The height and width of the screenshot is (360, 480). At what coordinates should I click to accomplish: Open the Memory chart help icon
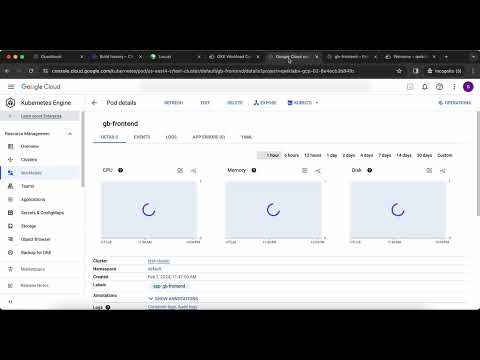[254, 170]
